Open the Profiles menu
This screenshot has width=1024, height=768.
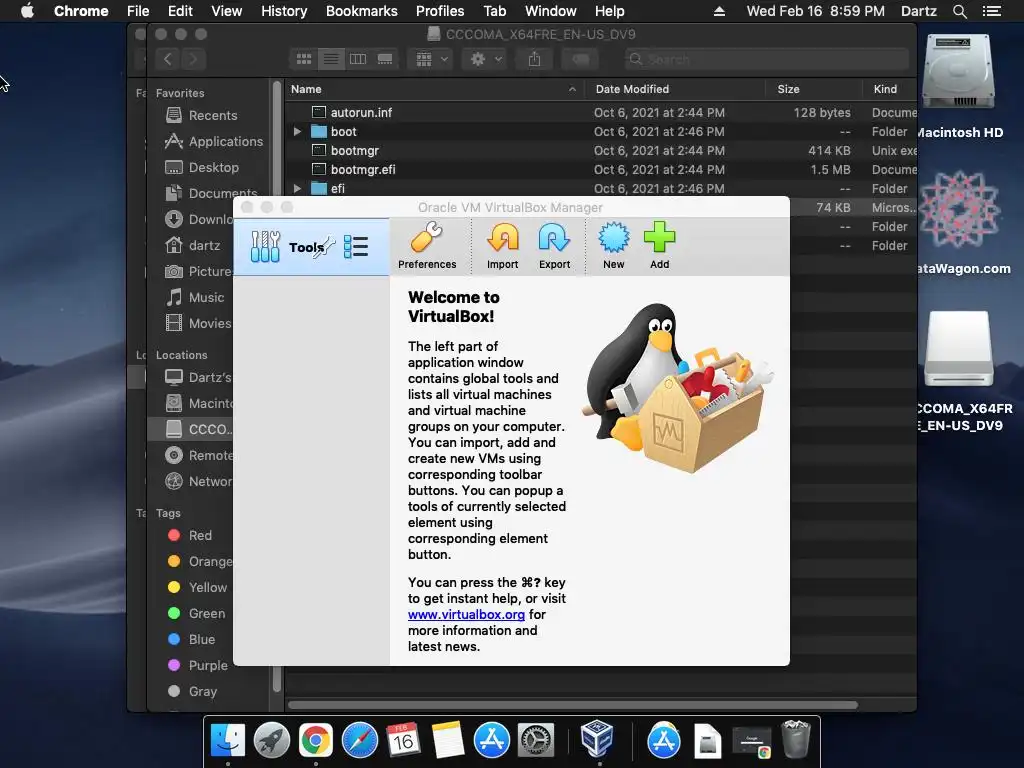[440, 11]
